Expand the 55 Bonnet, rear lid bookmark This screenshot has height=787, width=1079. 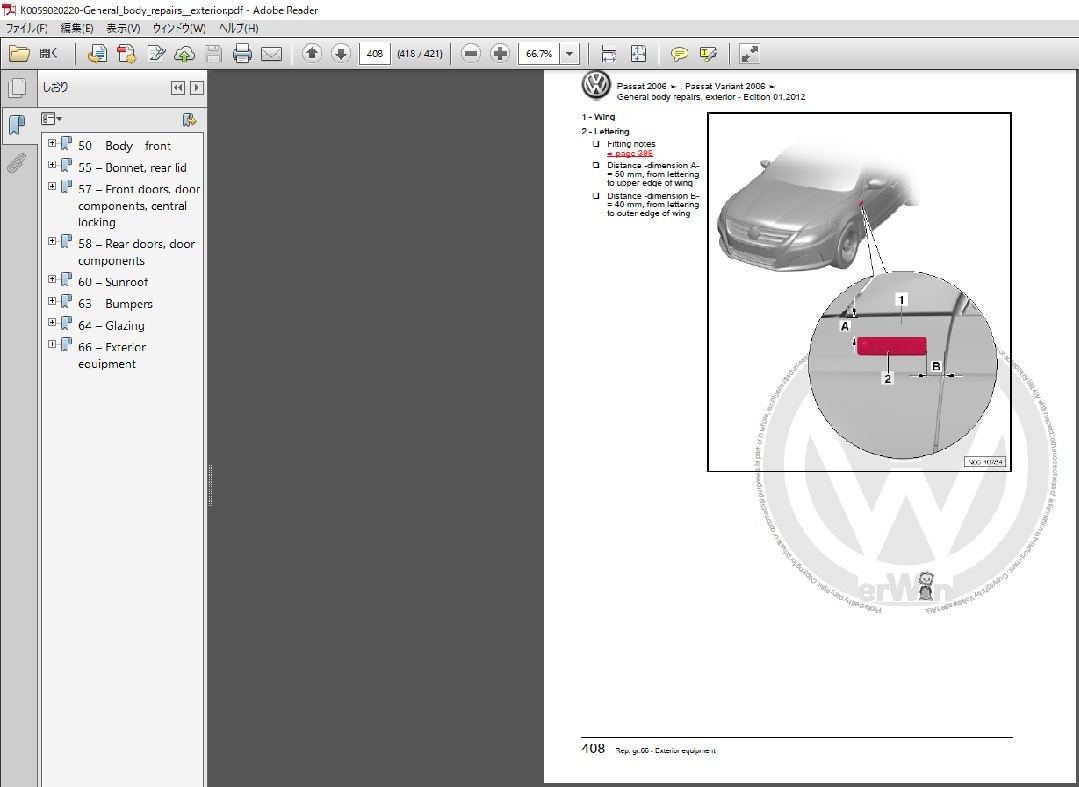pyautogui.click(x=52, y=165)
